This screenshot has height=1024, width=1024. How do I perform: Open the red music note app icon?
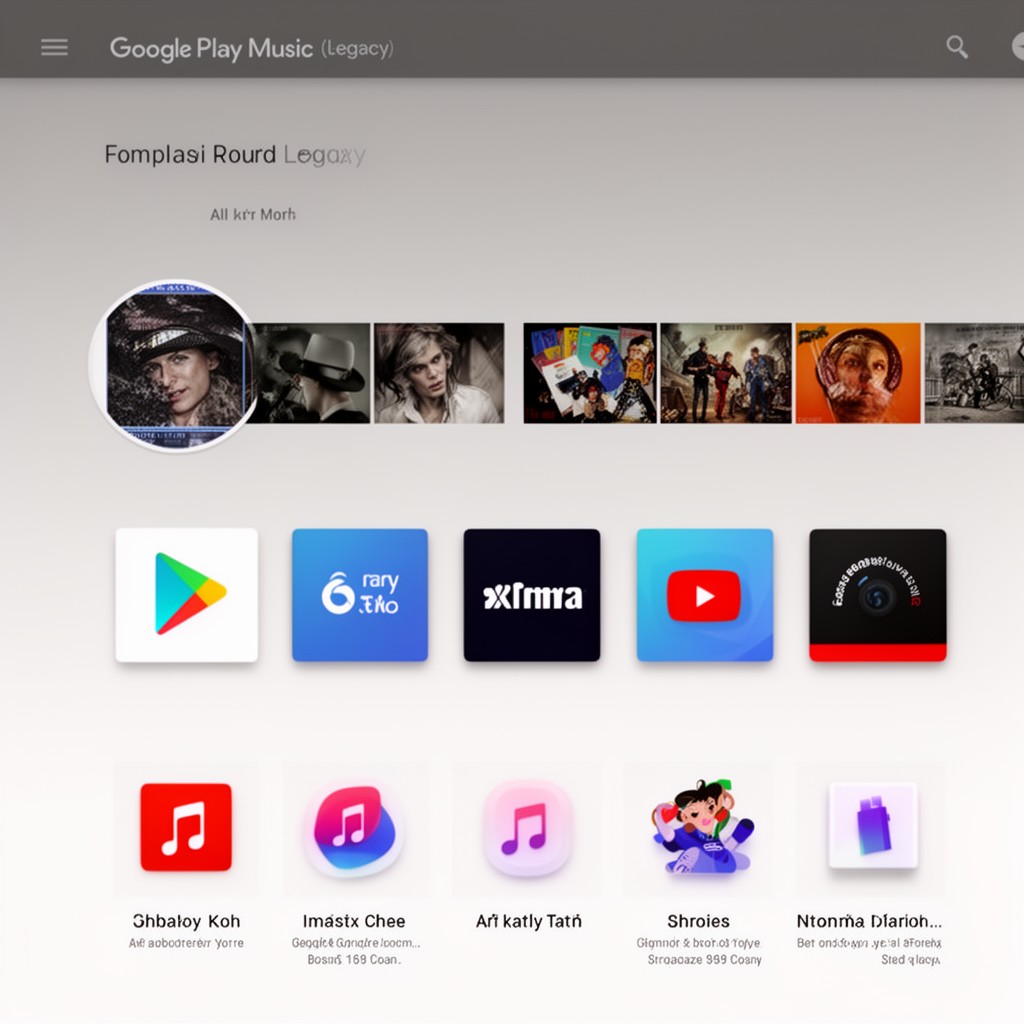click(186, 827)
